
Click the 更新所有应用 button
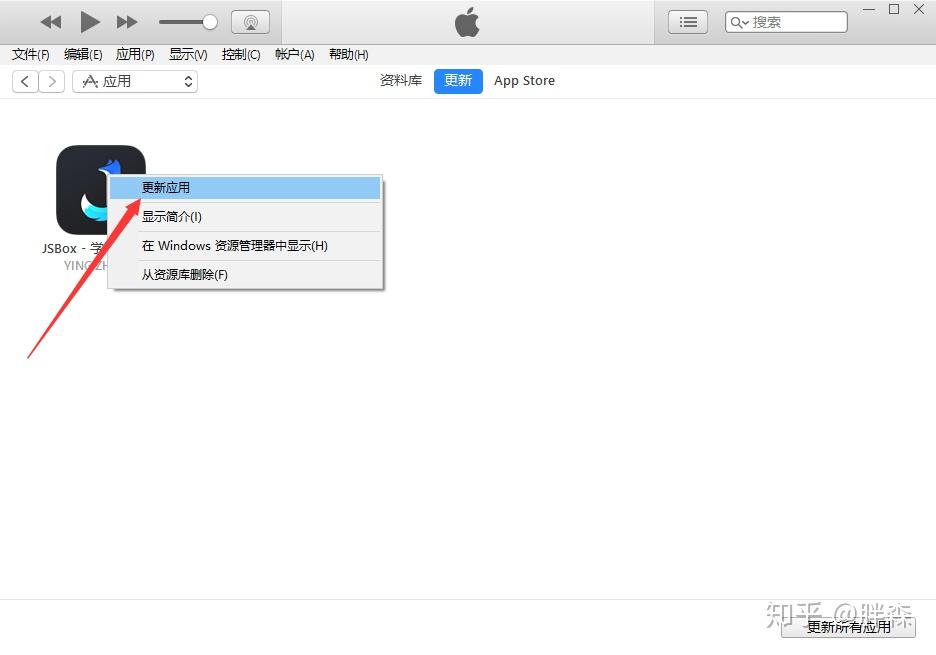coord(848,628)
